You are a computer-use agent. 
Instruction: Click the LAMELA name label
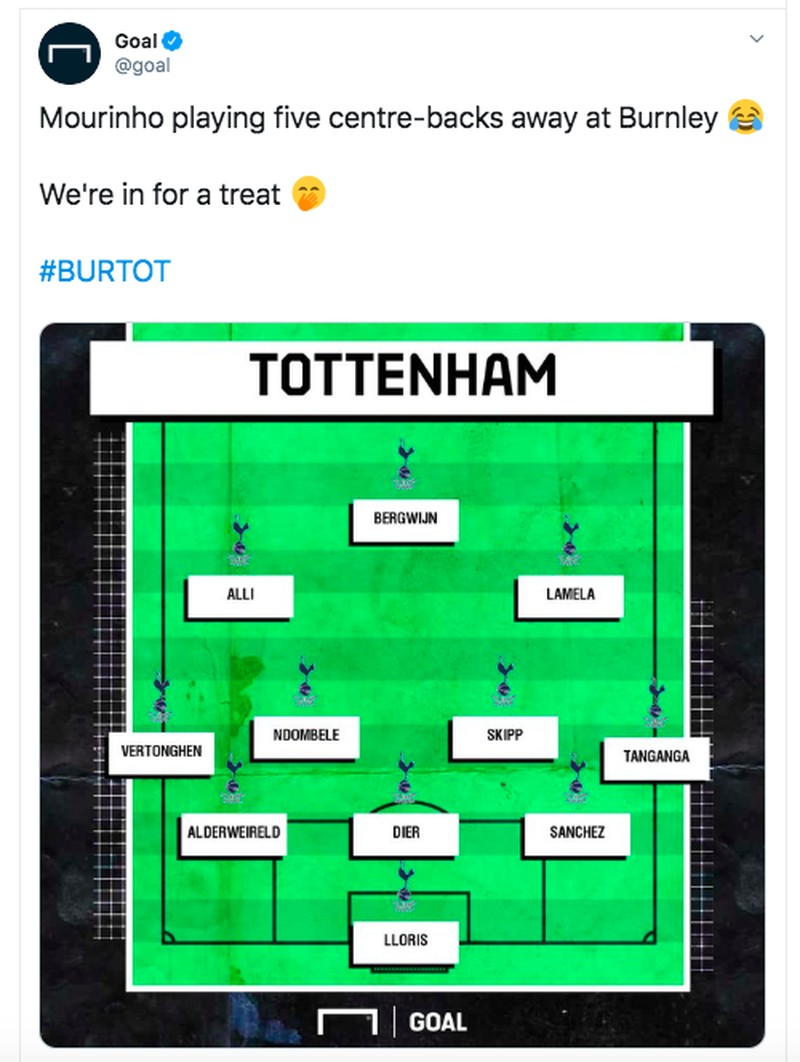[569, 597]
